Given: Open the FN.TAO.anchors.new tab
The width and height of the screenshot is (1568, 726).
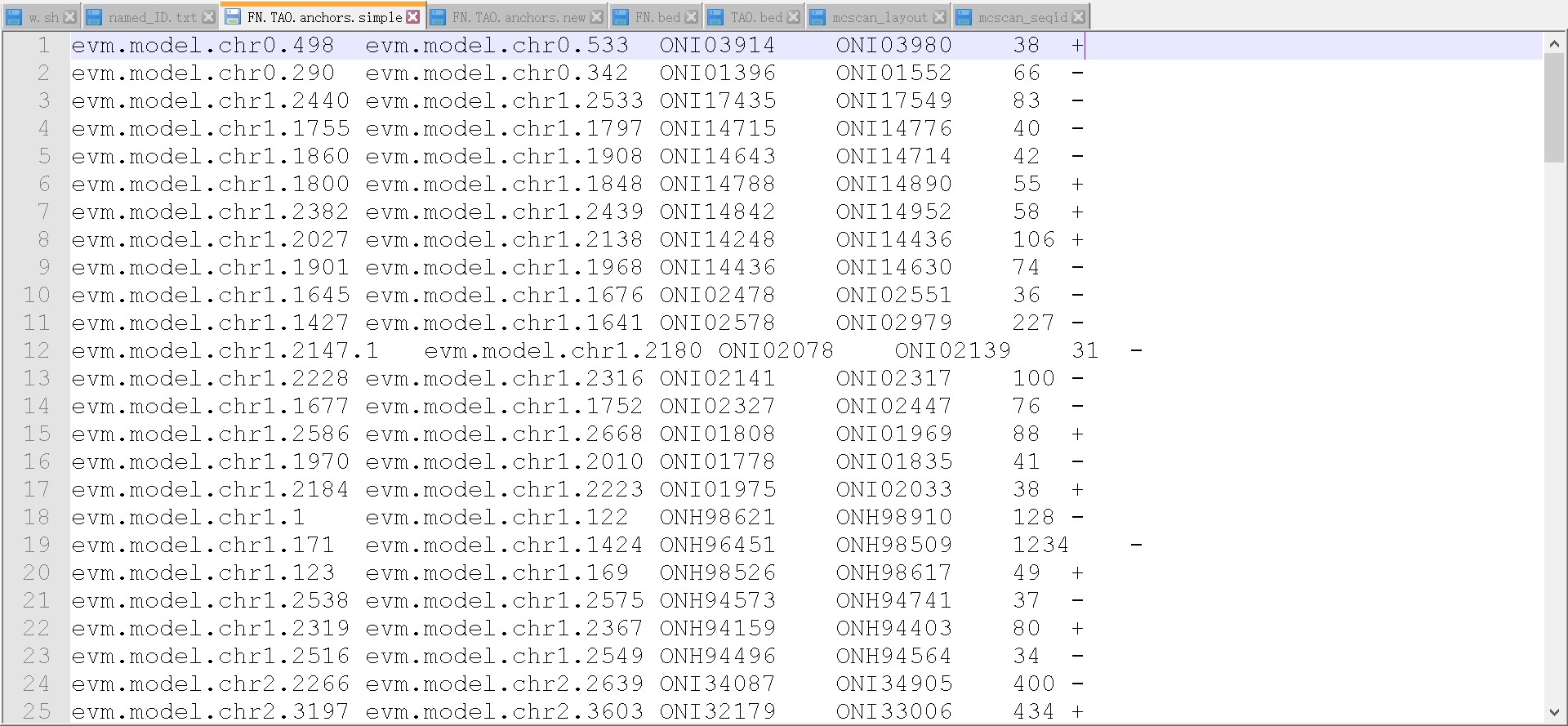Looking at the screenshot, I should (518, 17).
